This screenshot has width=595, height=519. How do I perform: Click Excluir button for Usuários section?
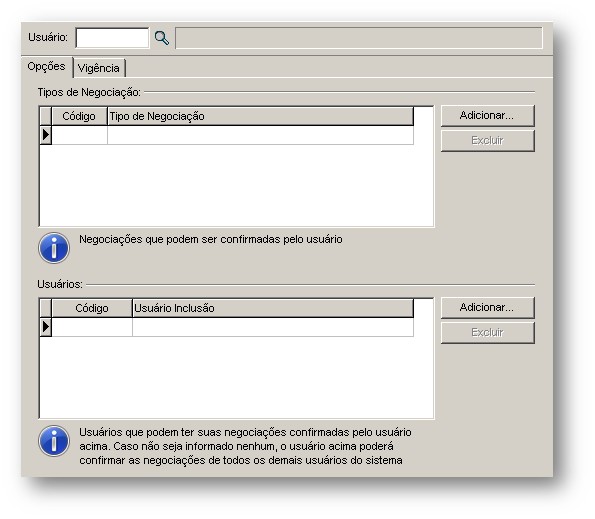(x=488, y=333)
